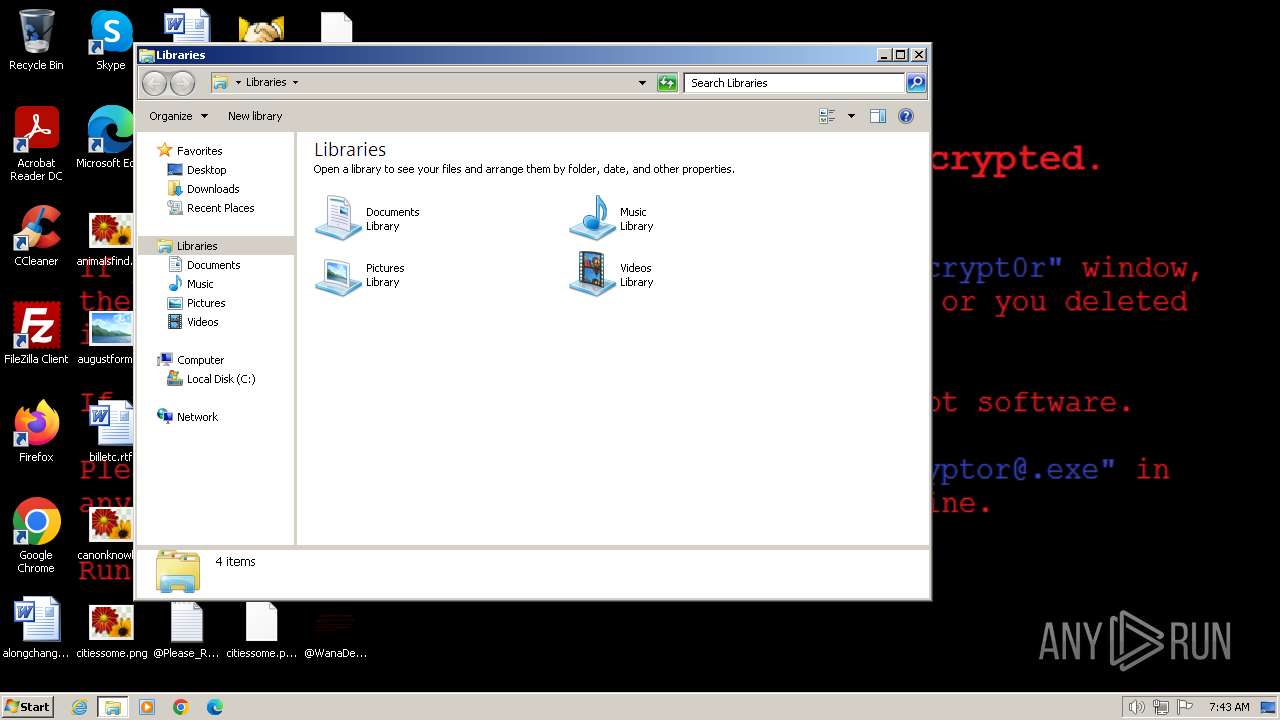This screenshot has height=720, width=1280.
Task: Open Chrome from the taskbar
Action: [181, 707]
